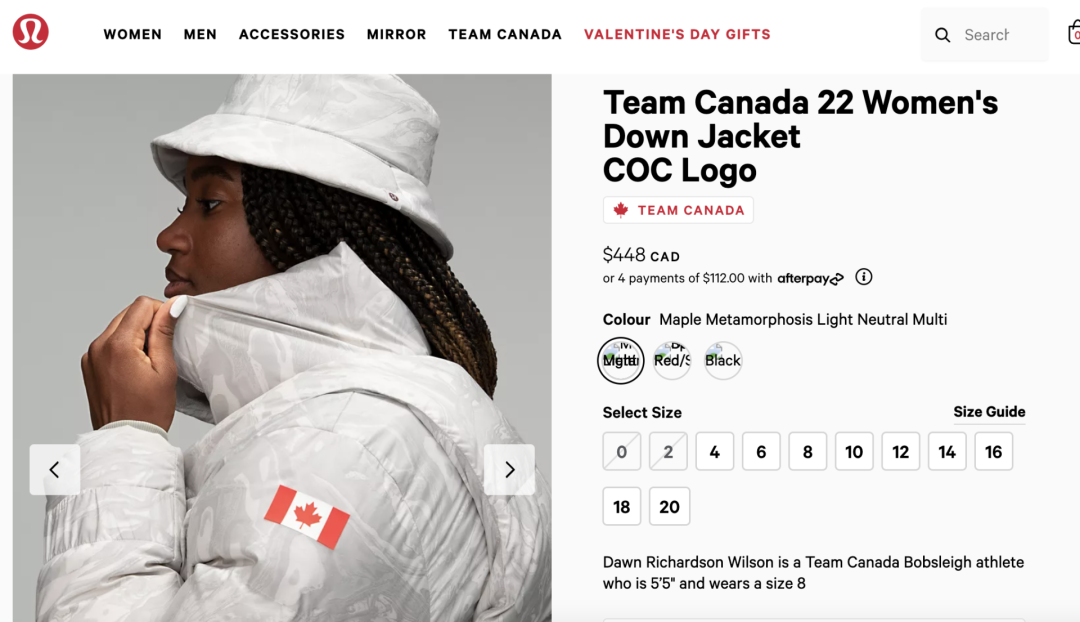Choose size 12 option

point(900,452)
